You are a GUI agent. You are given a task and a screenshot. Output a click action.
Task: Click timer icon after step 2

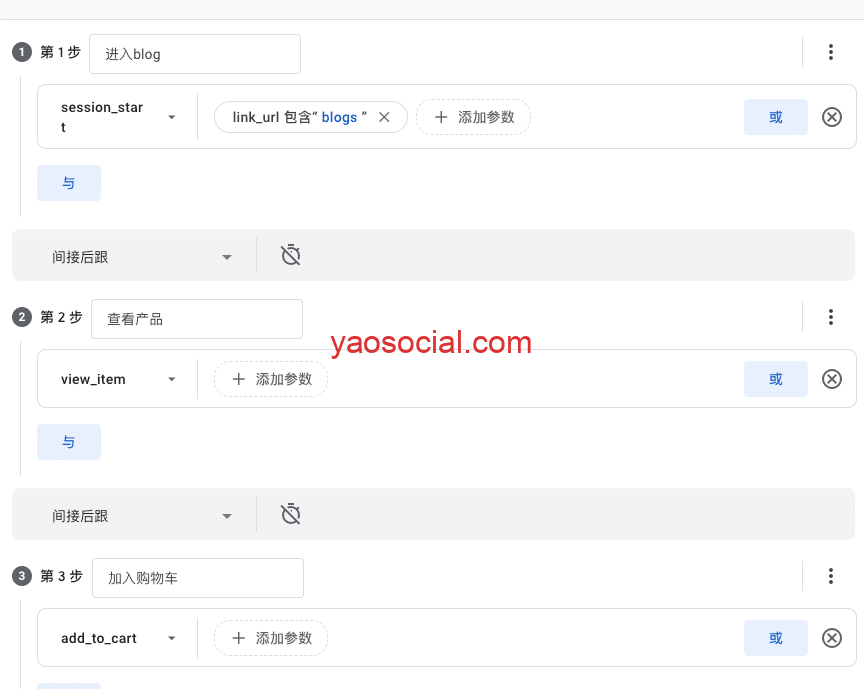[291, 514]
